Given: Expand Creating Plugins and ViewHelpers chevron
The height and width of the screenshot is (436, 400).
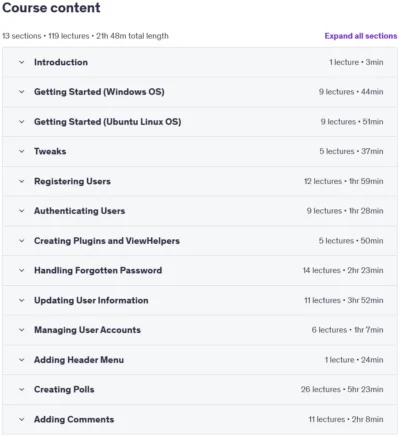Looking at the screenshot, I should [x=22, y=241].
